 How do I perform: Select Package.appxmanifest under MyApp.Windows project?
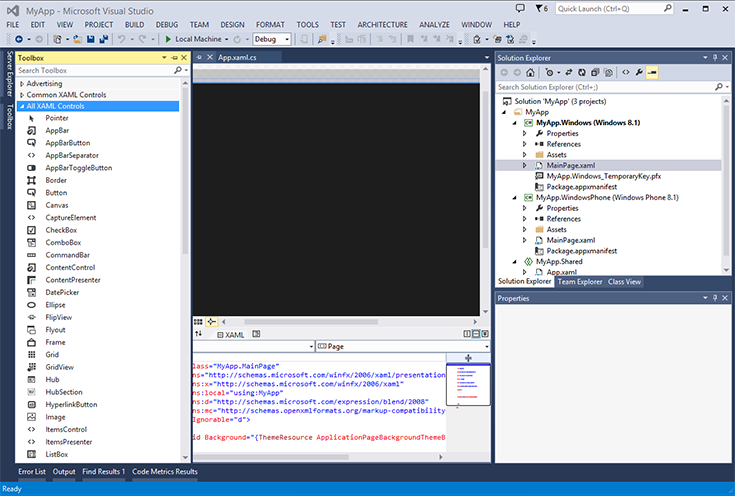coord(581,187)
